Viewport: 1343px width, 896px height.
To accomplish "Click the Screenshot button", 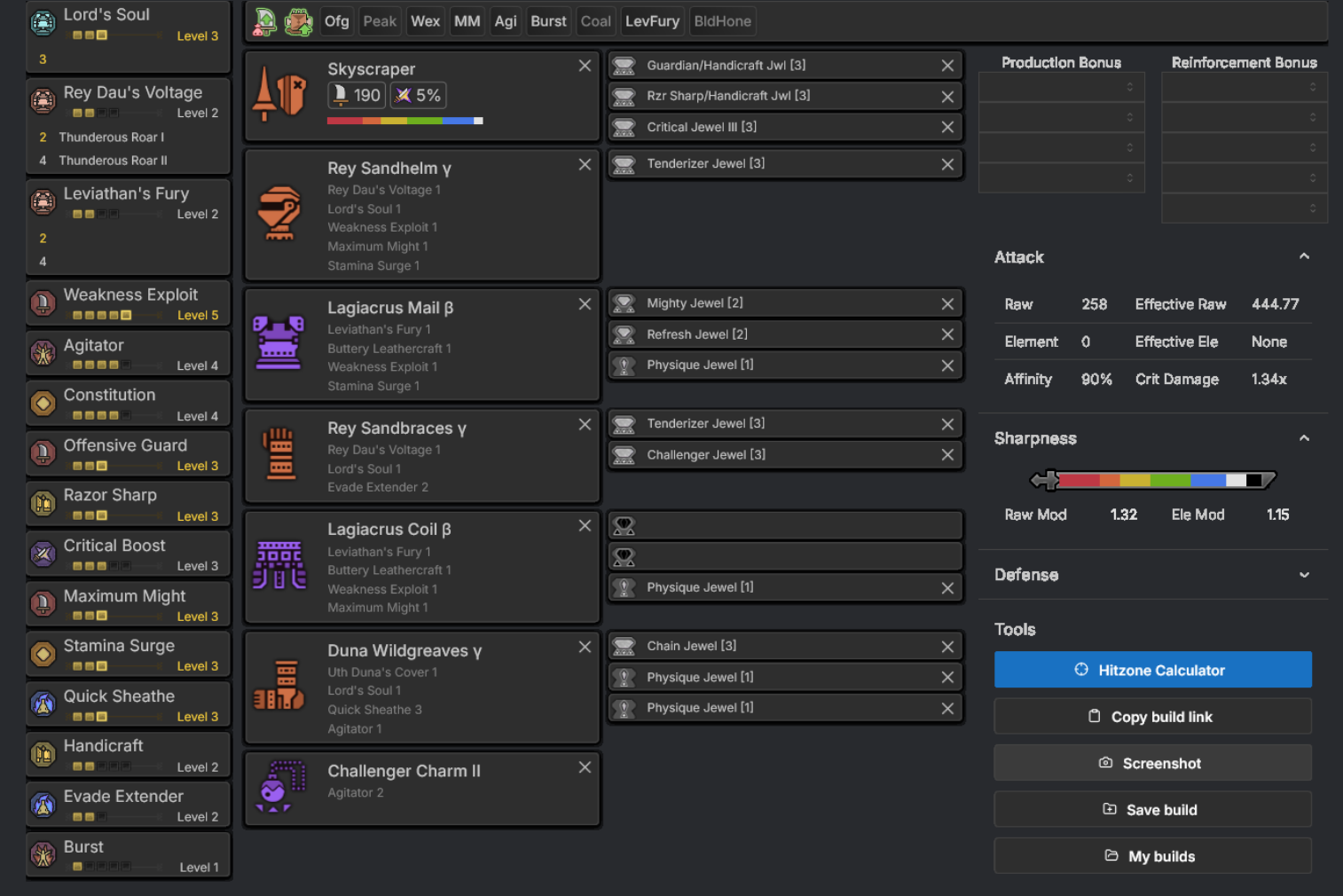I will click(x=1152, y=763).
